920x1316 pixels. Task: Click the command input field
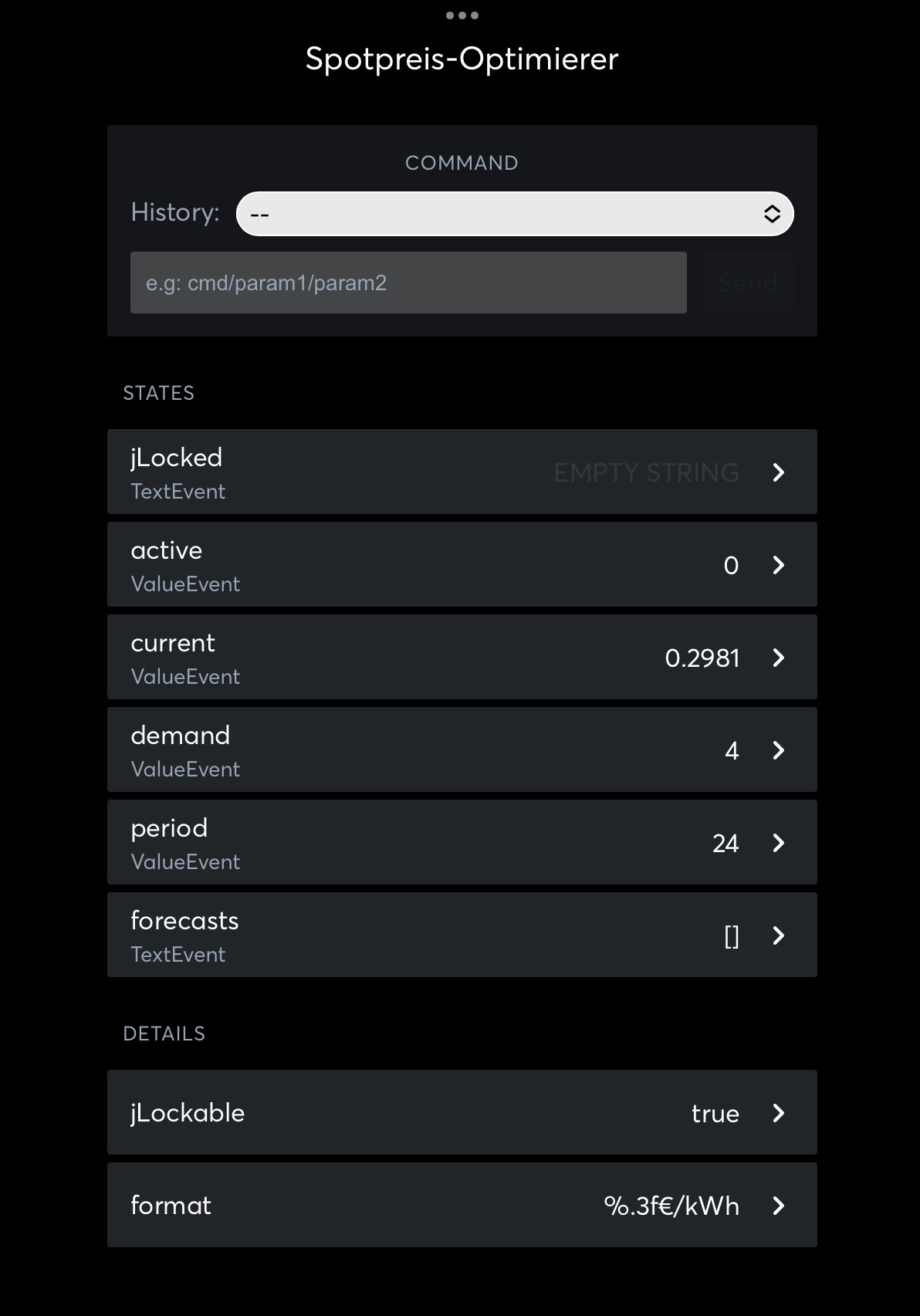[x=408, y=282]
